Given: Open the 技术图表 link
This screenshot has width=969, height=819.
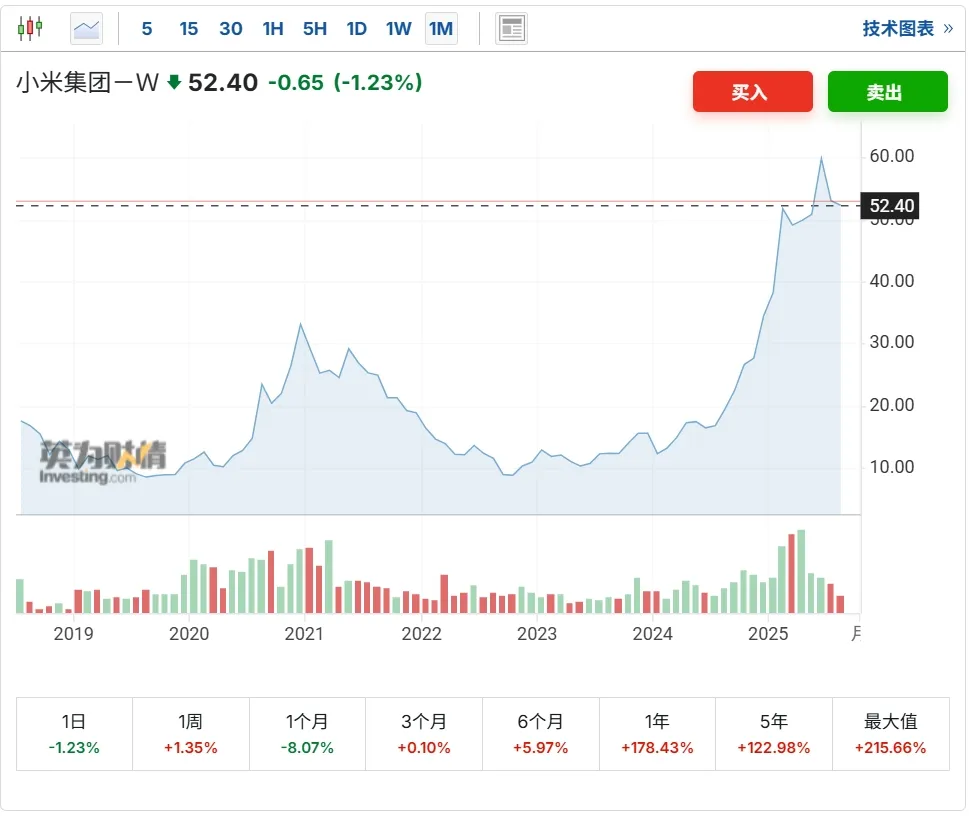Looking at the screenshot, I should (907, 29).
